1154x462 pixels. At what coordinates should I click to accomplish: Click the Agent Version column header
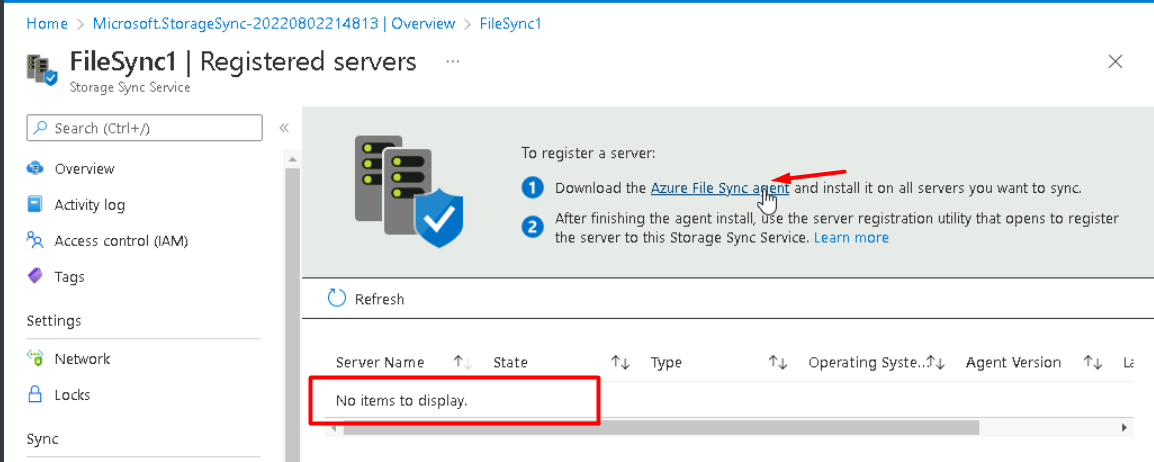tap(1013, 362)
